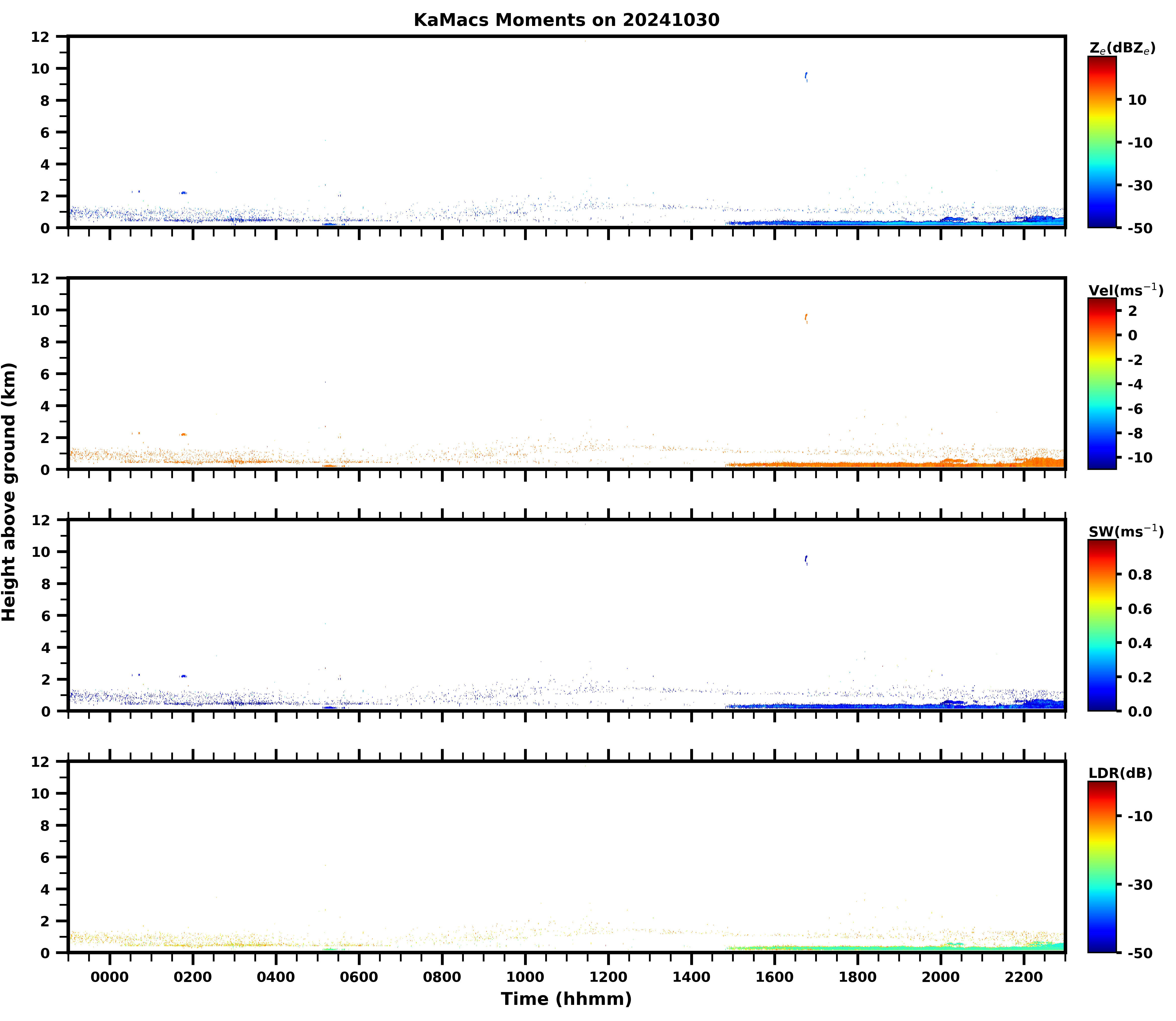Click the Time (hhmm) axis label

pyautogui.click(x=566, y=999)
